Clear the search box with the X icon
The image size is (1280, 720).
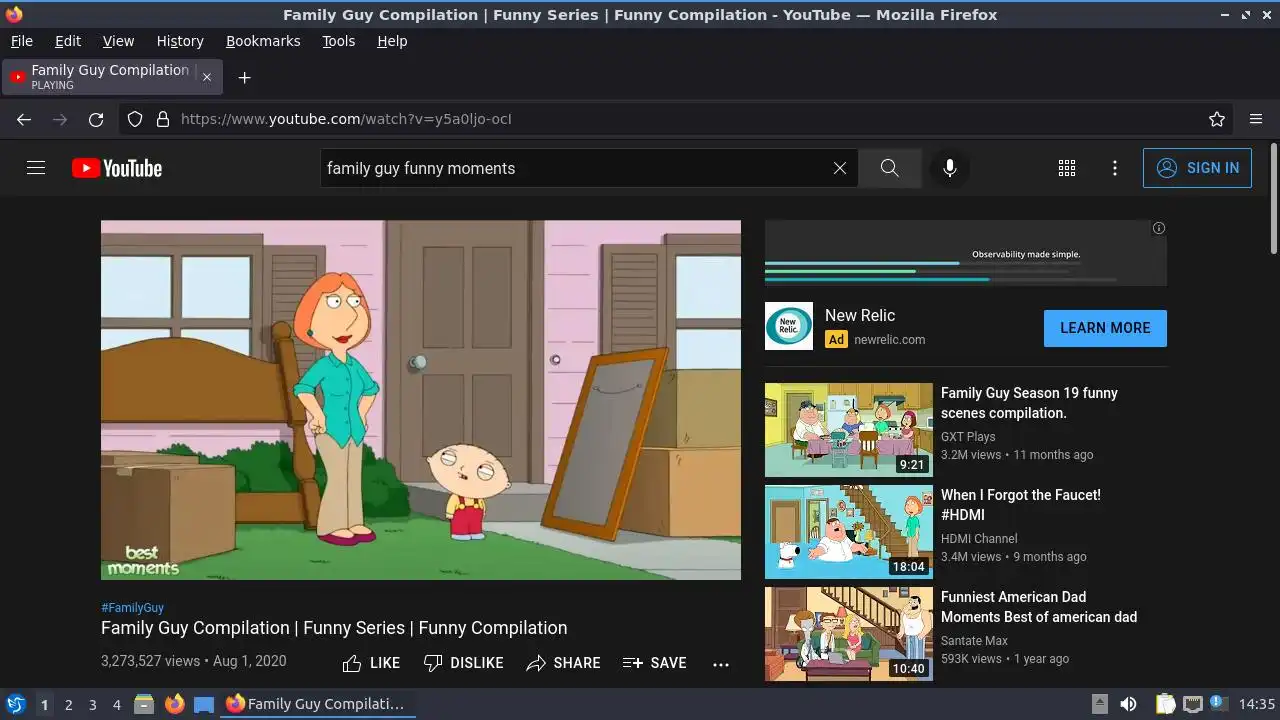click(x=840, y=168)
